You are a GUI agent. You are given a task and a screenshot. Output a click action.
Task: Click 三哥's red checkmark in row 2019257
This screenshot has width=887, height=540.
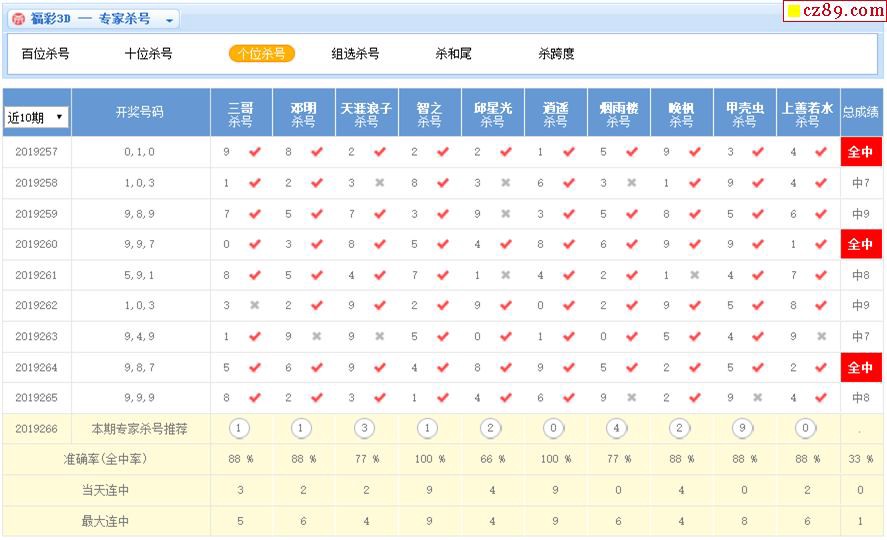coord(254,152)
